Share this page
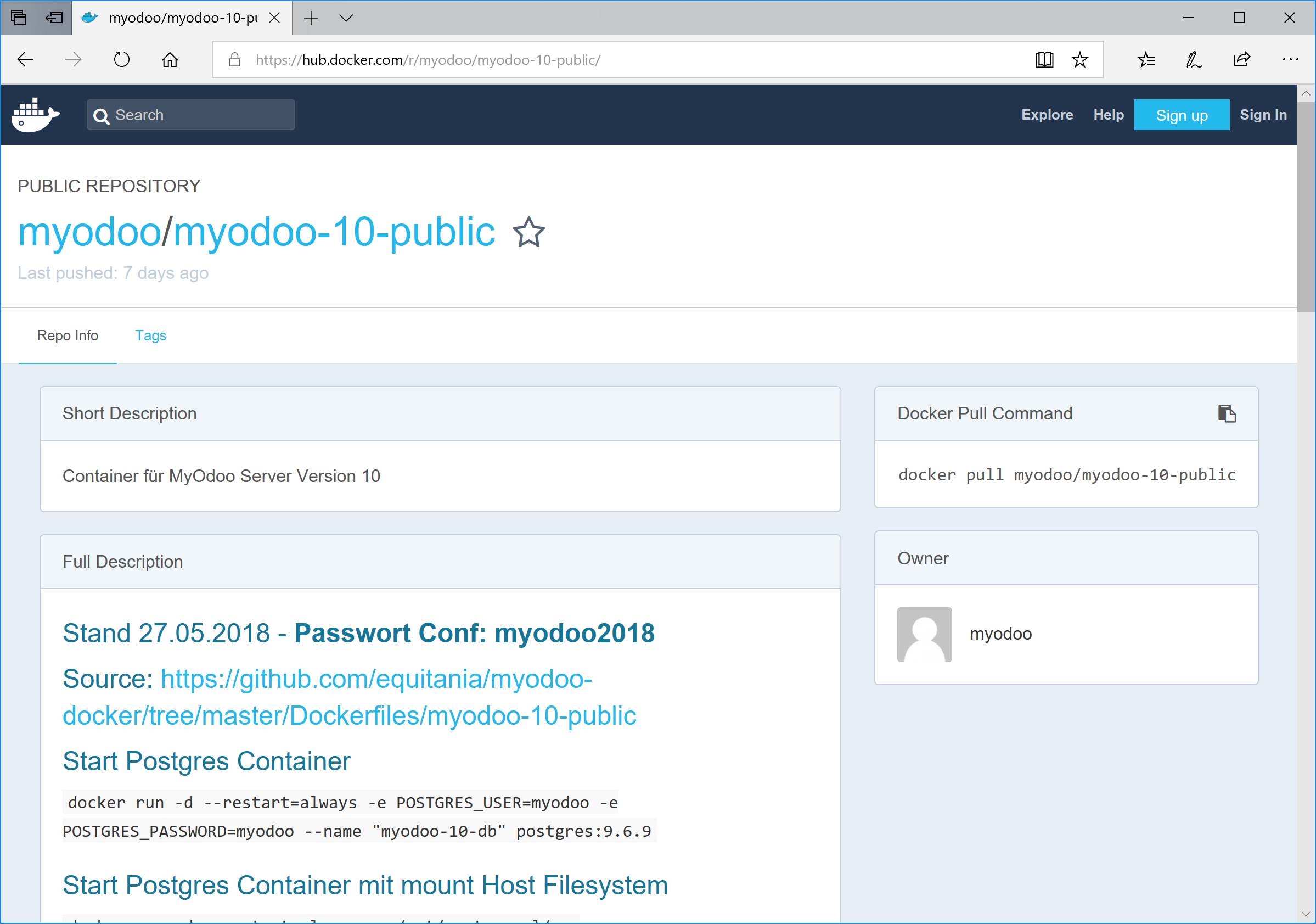The image size is (1316, 924). point(1241,59)
